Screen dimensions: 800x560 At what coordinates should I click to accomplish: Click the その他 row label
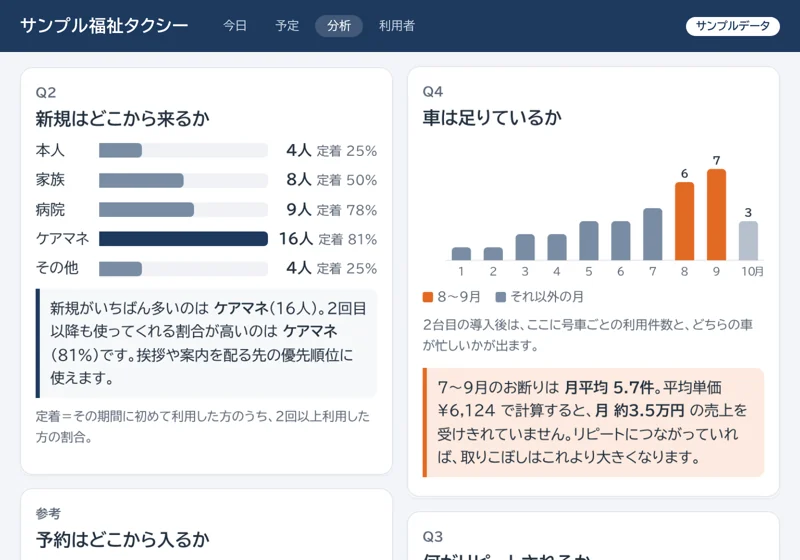point(57,268)
